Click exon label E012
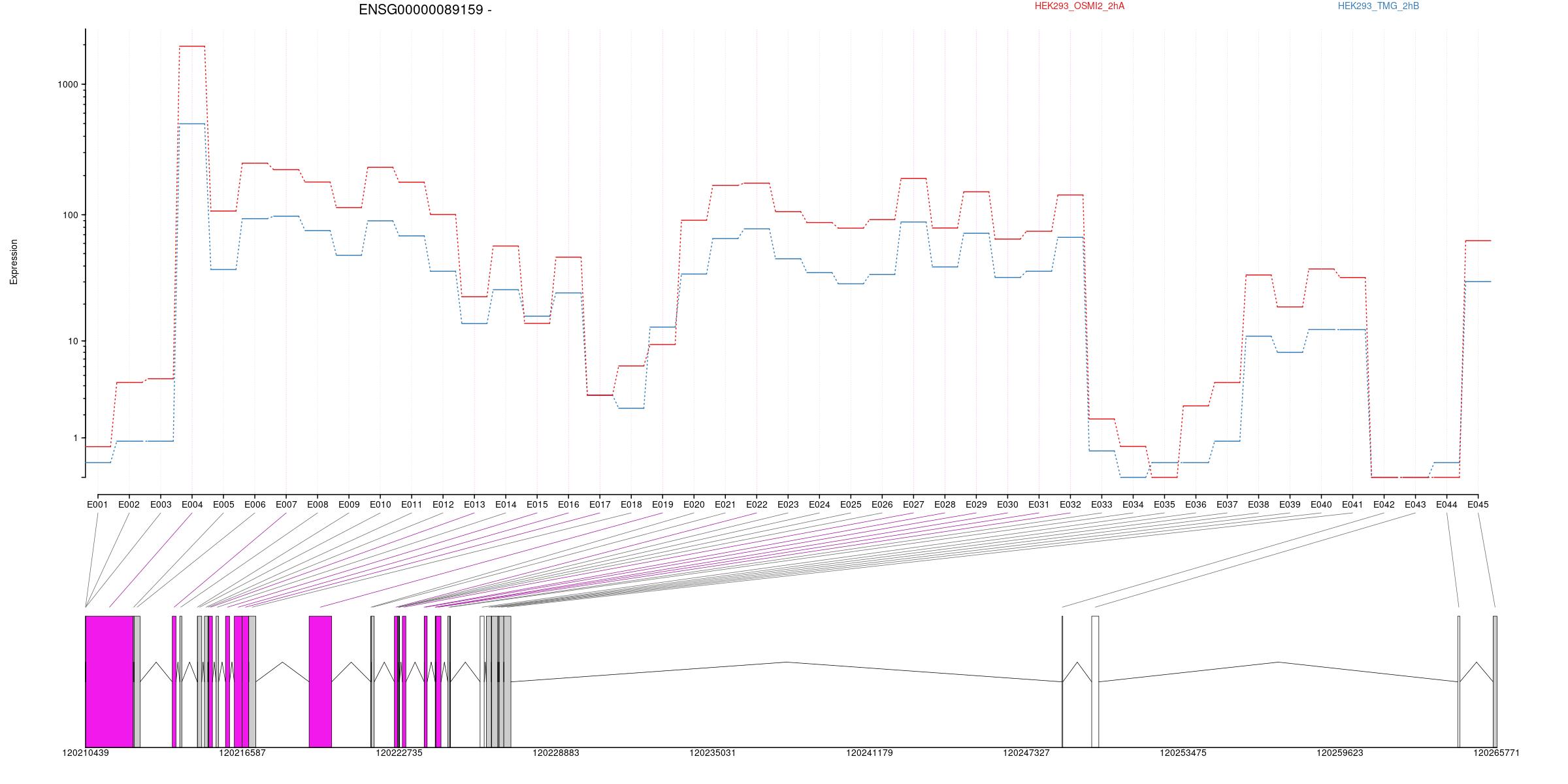1568x784 pixels. coord(443,504)
